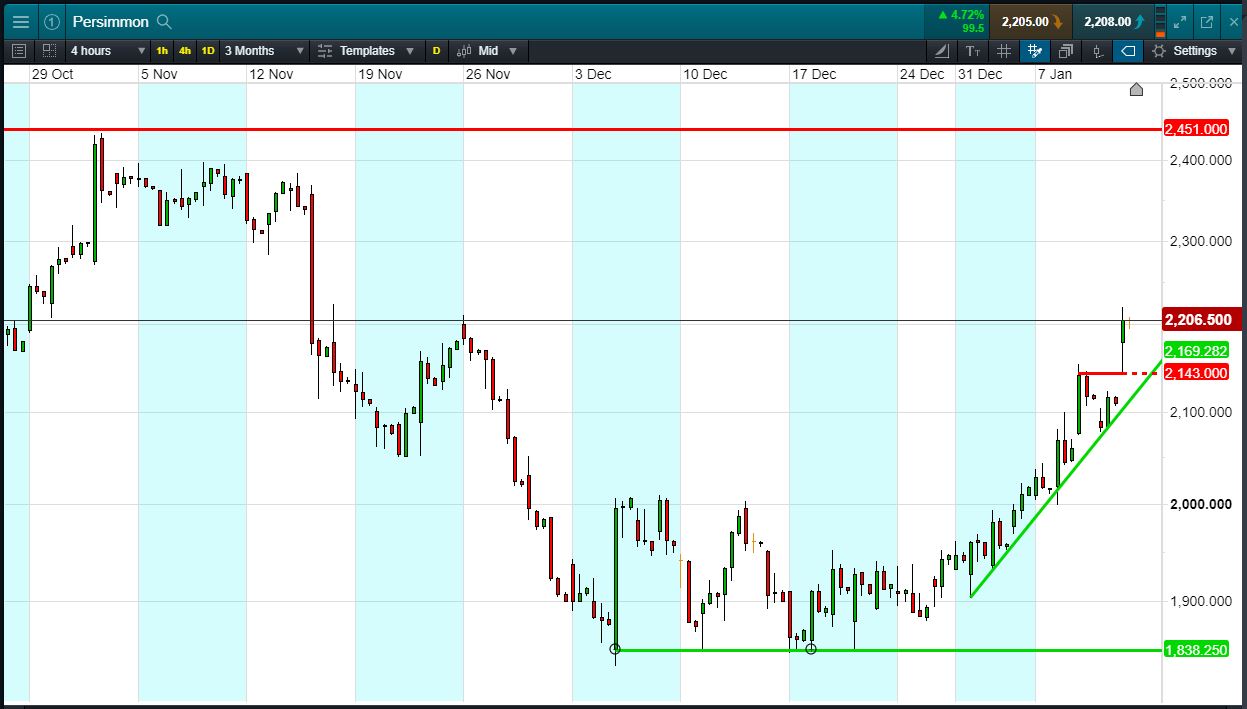The width and height of the screenshot is (1247, 709).
Task: Toggle the chart grid lines icon
Action: (x=1004, y=51)
